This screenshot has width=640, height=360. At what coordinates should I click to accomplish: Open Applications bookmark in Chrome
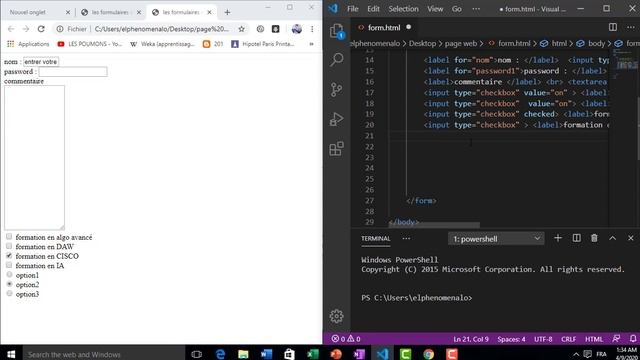click(x=28, y=44)
